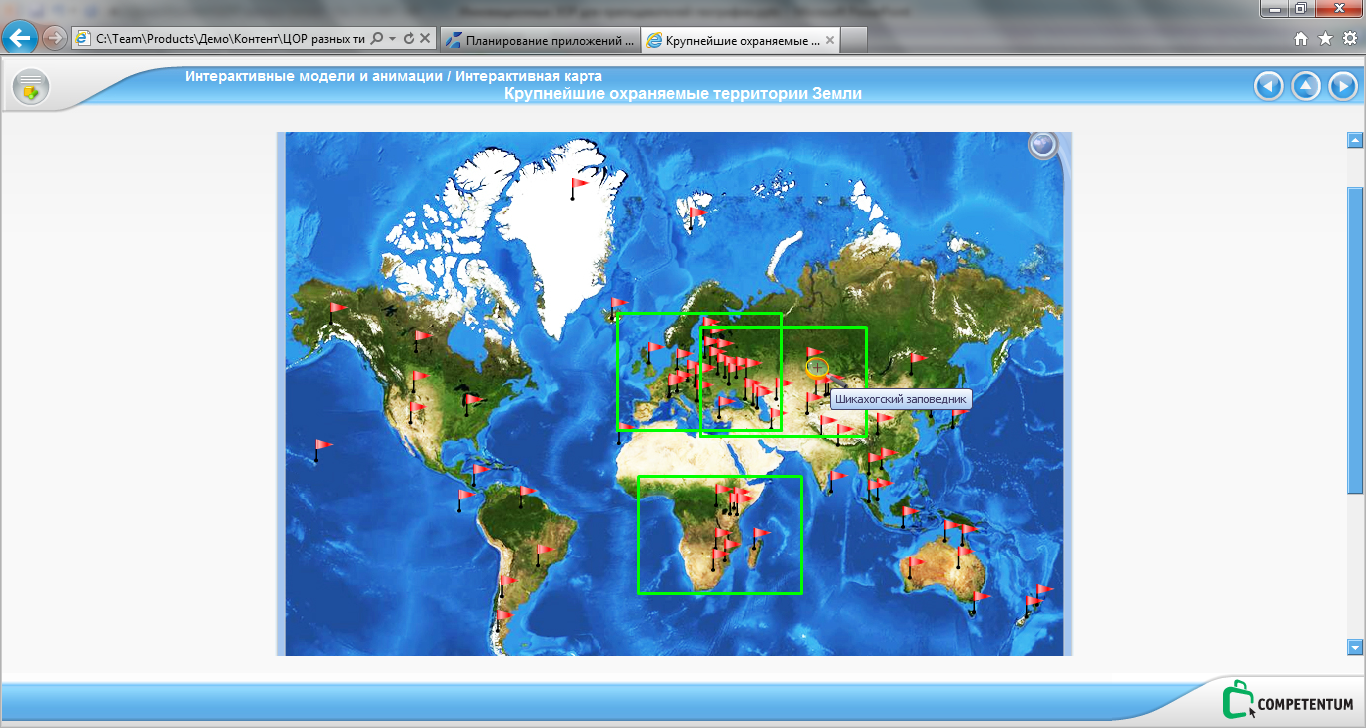Click the stop X icon in the address bar
Image resolution: width=1366 pixels, height=728 pixels.
click(x=424, y=39)
